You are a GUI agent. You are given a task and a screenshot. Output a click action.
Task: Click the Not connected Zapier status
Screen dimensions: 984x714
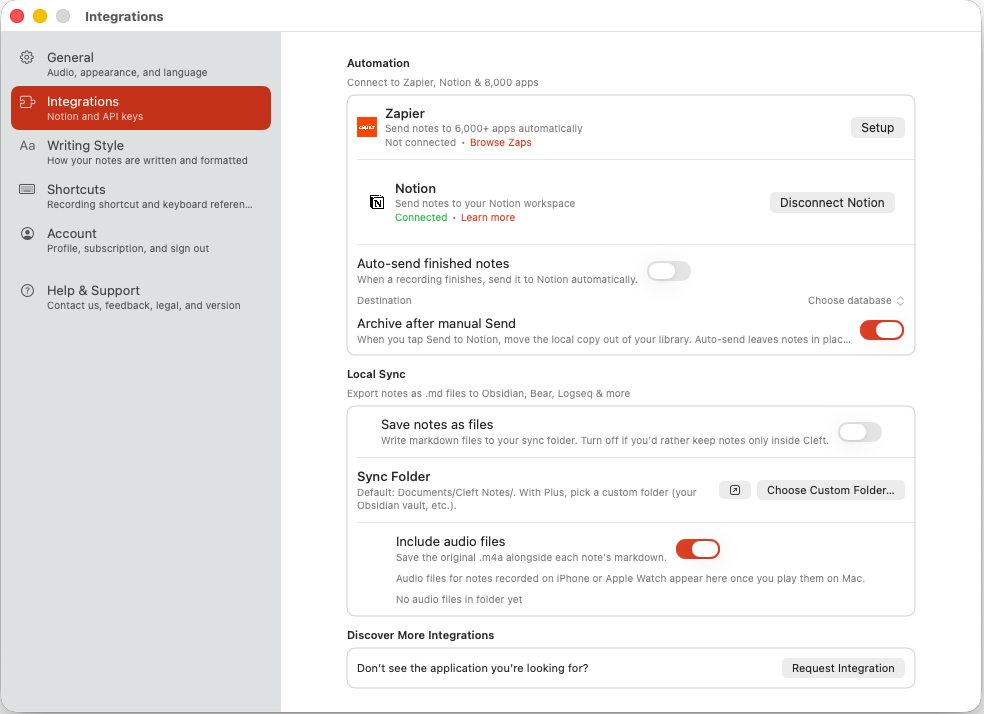(x=420, y=142)
